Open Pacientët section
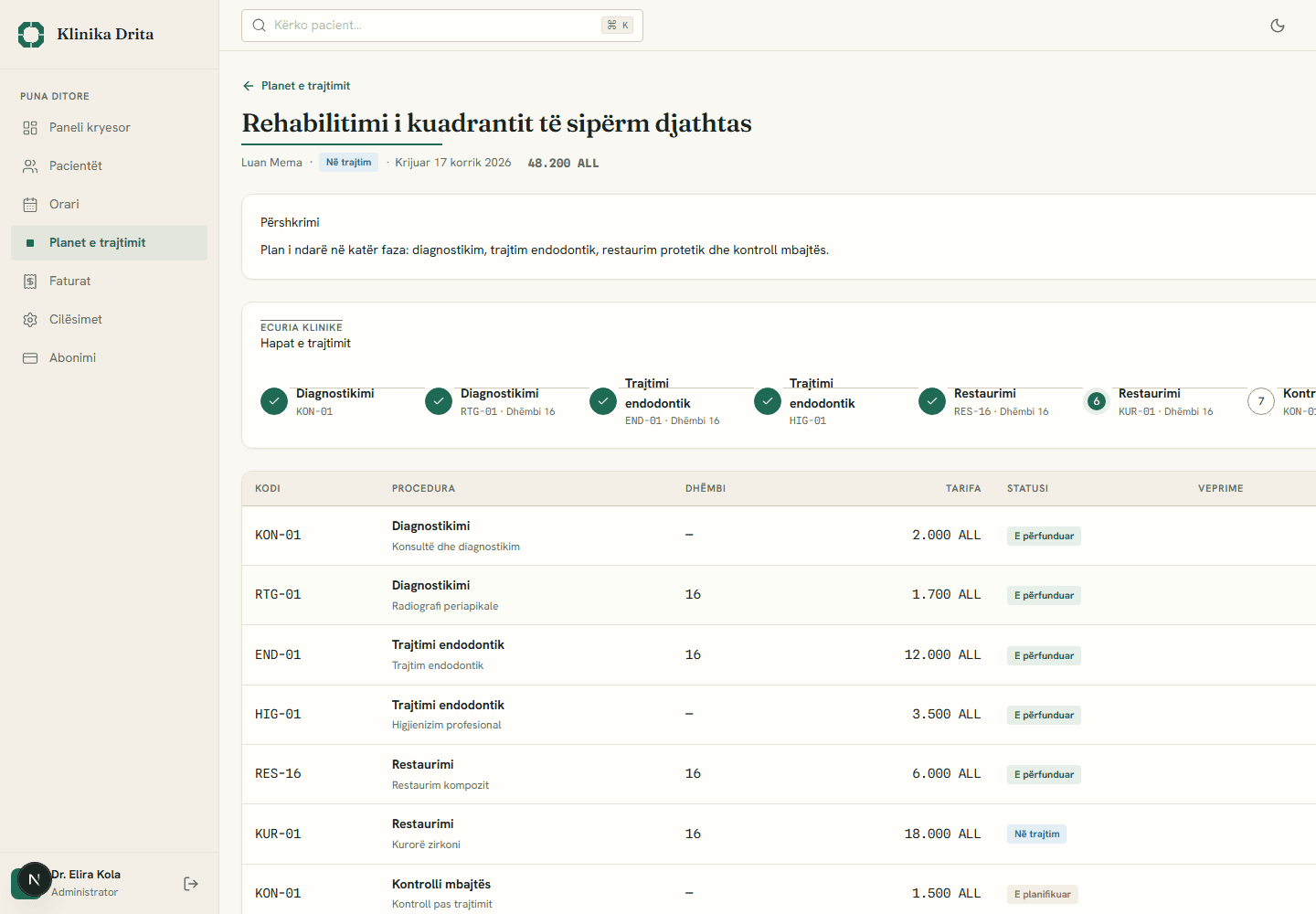 click(110, 166)
